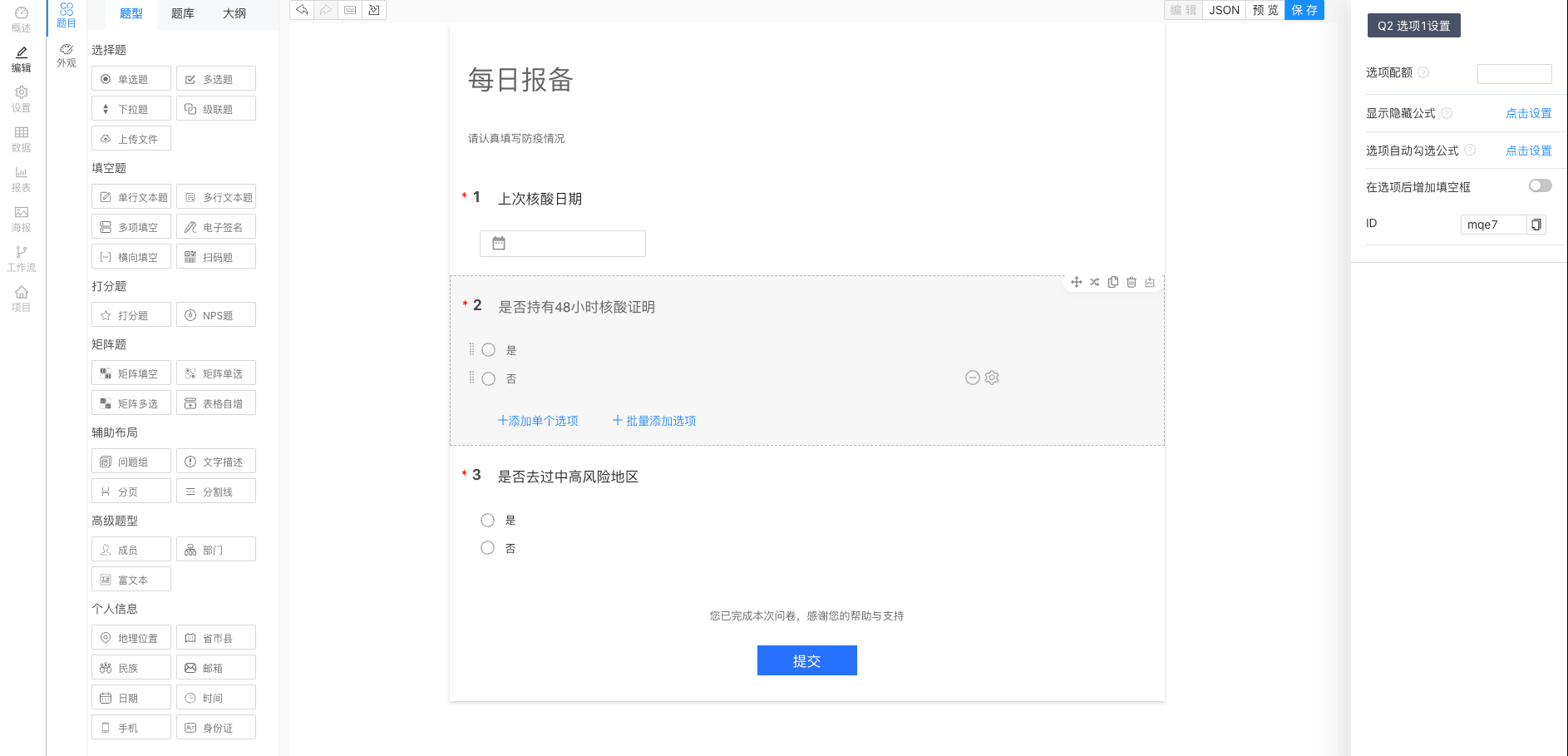Delete question 2 with the trash icon
The height and width of the screenshot is (756, 1568).
[1132, 282]
